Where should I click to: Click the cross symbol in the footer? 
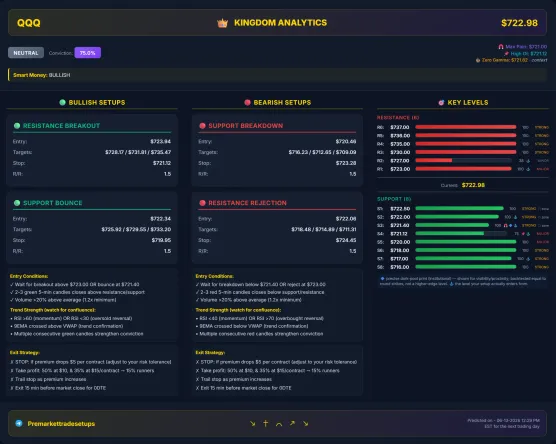coord(266,423)
